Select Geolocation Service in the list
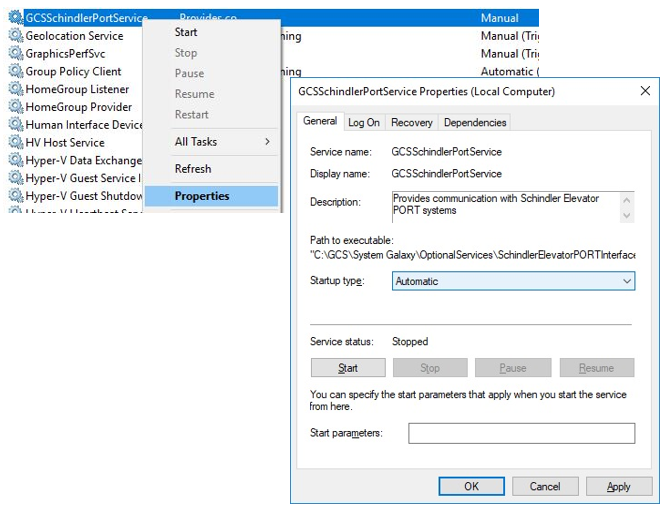 74,36
